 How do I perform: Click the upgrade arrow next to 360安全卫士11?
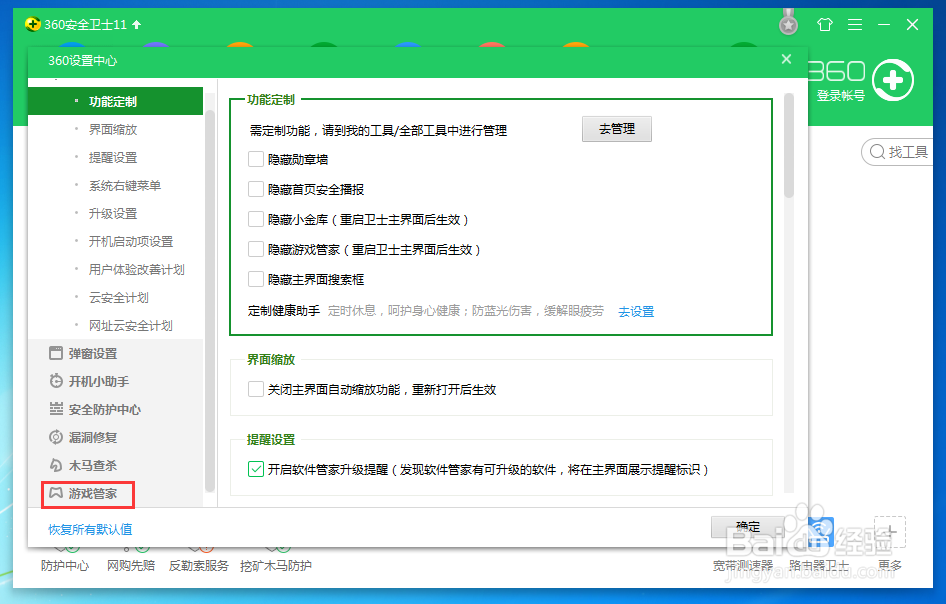click(x=136, y=25)
